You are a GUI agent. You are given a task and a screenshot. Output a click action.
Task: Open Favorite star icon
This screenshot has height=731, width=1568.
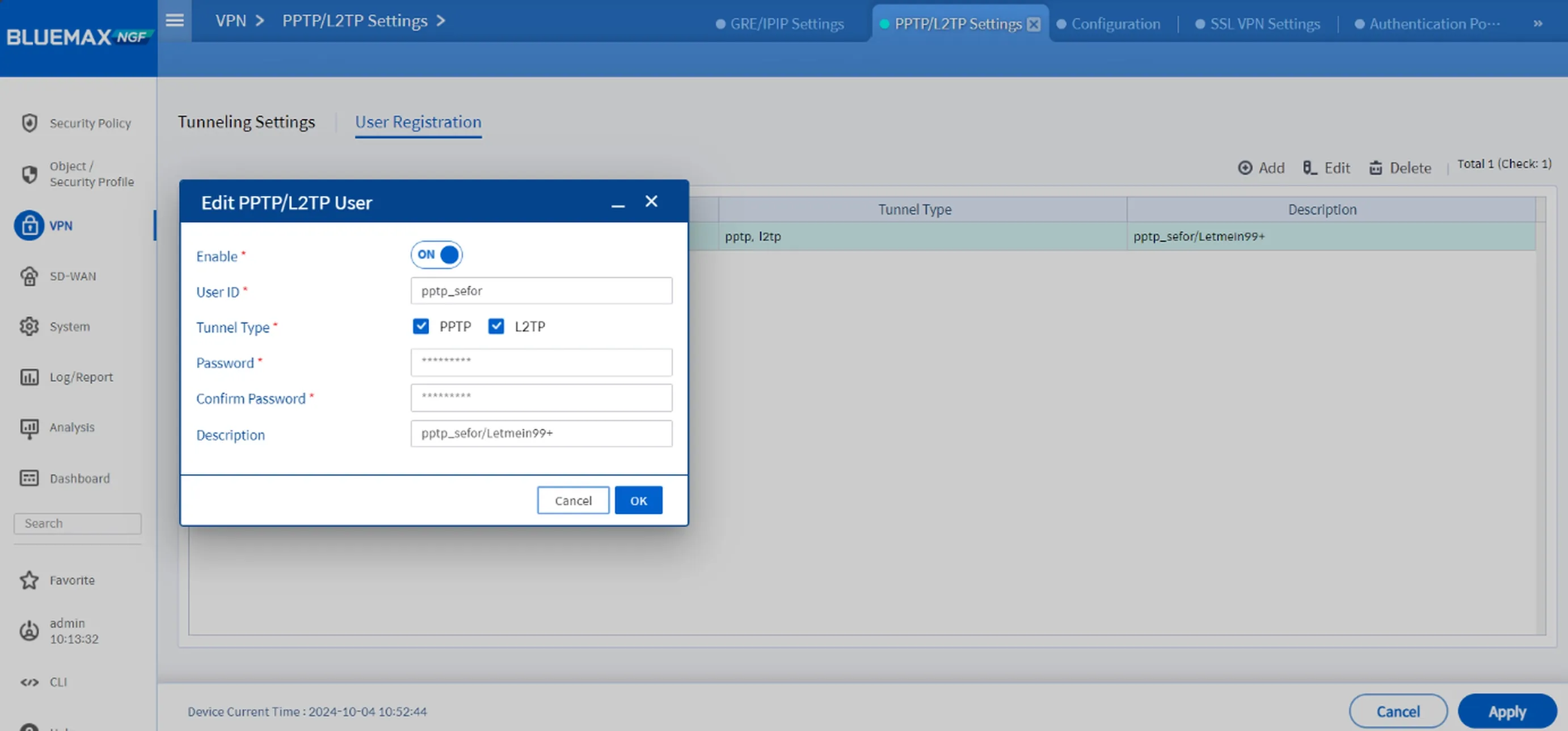pos(29,580)
